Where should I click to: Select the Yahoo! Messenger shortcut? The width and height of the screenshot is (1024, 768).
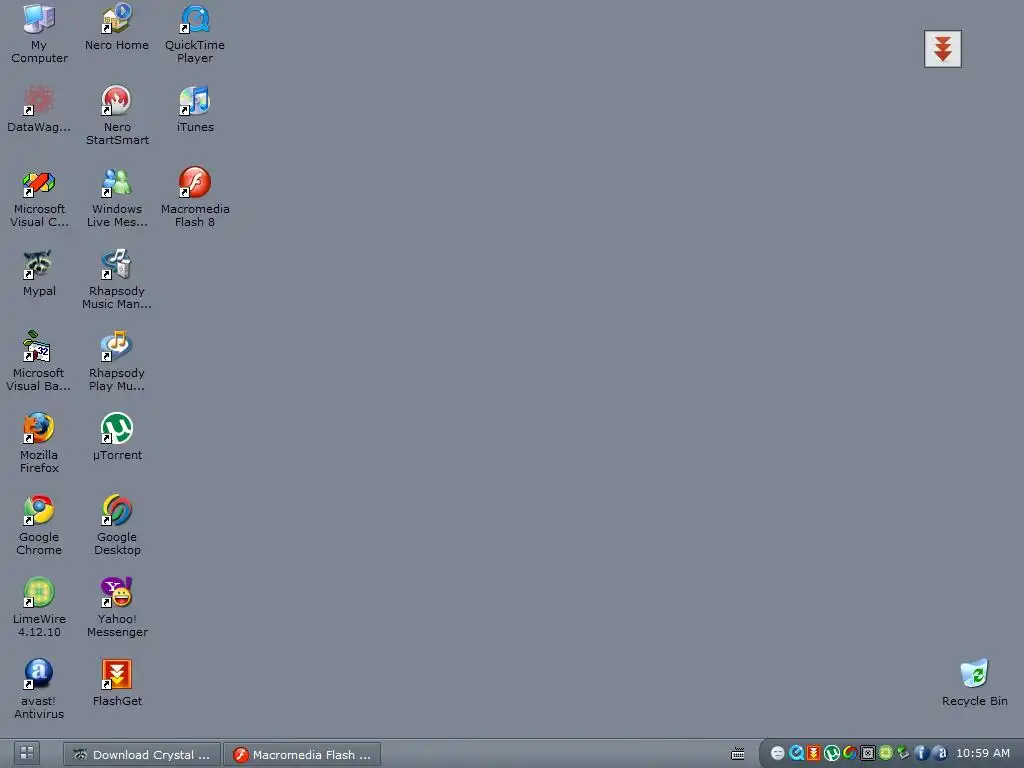(117, 607)
